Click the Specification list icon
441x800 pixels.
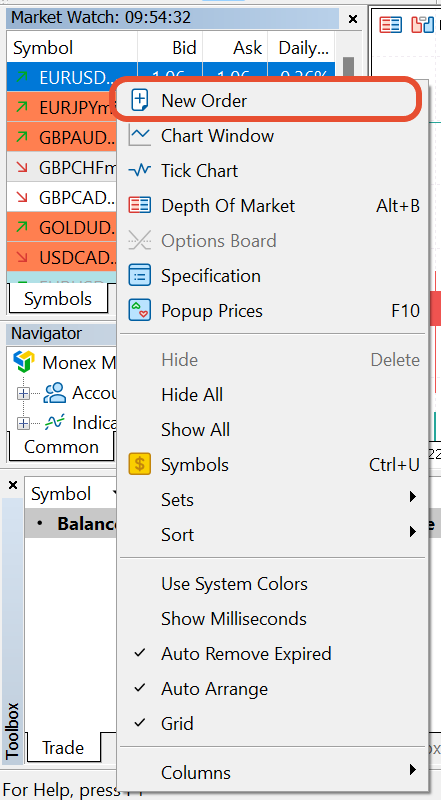139,276
